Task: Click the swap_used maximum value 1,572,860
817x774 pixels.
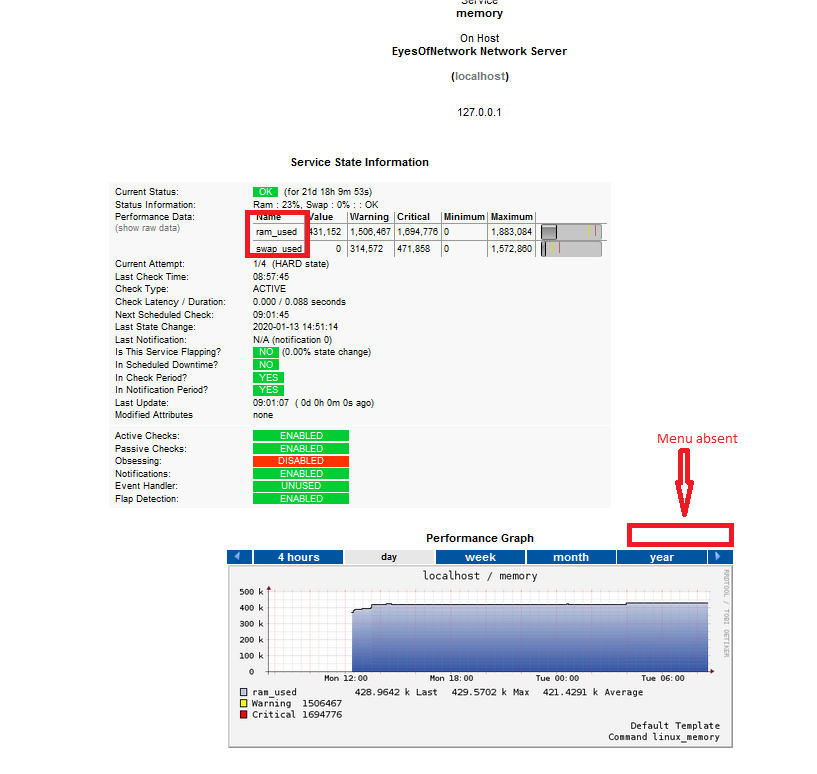Action: [x=511, y=249]
